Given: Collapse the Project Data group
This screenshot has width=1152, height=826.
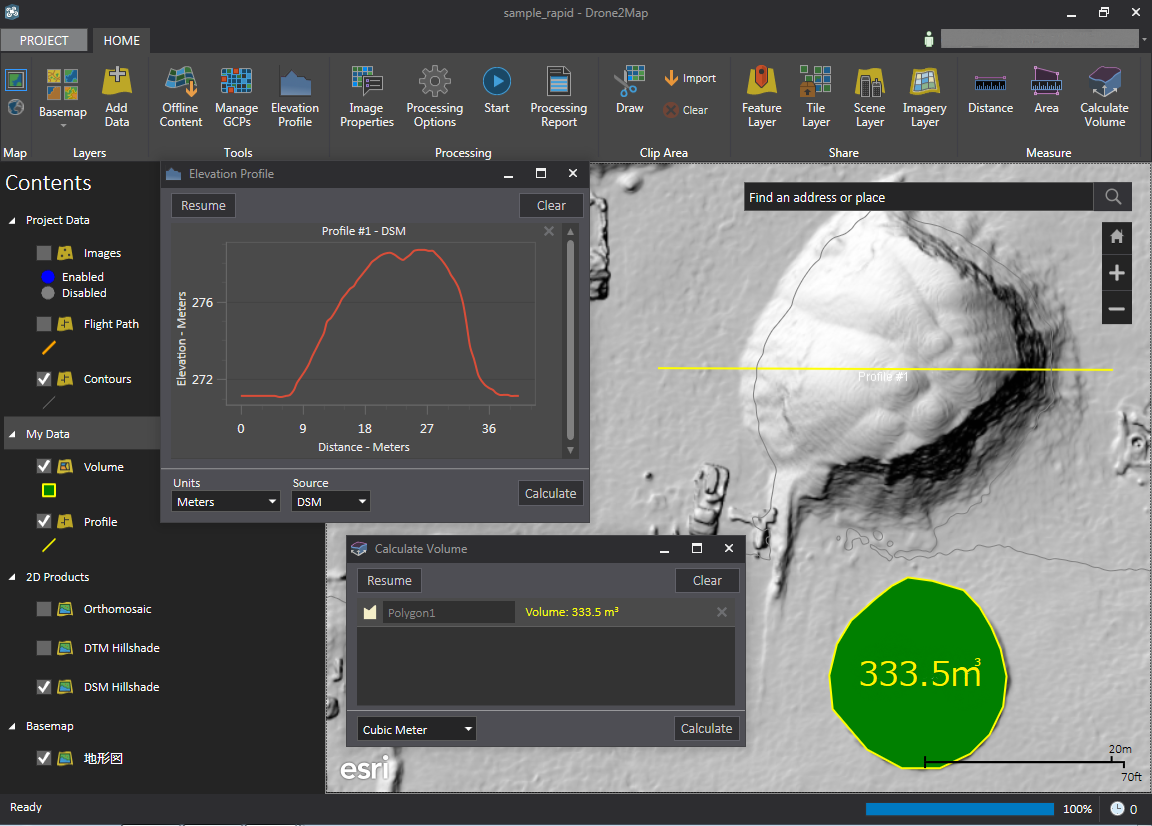Looking at the screenshot, I should click(12, 220).
